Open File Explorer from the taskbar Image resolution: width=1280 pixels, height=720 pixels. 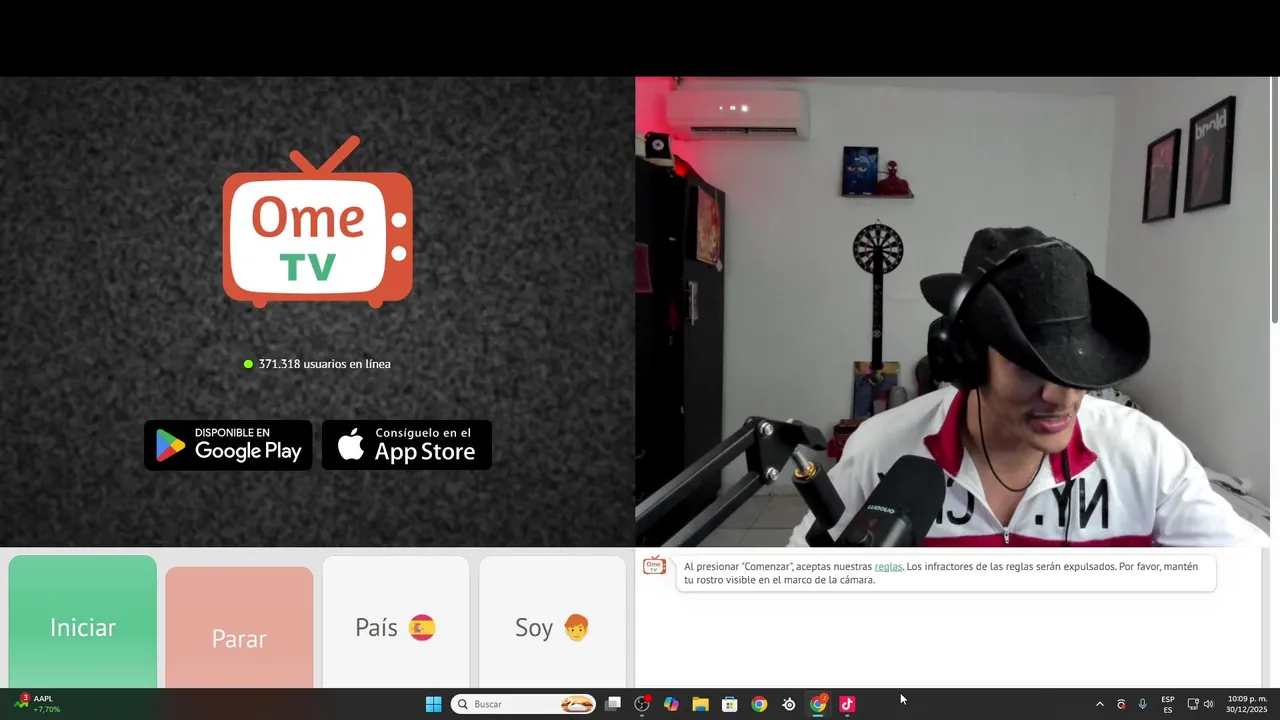[x=700, y=704]
